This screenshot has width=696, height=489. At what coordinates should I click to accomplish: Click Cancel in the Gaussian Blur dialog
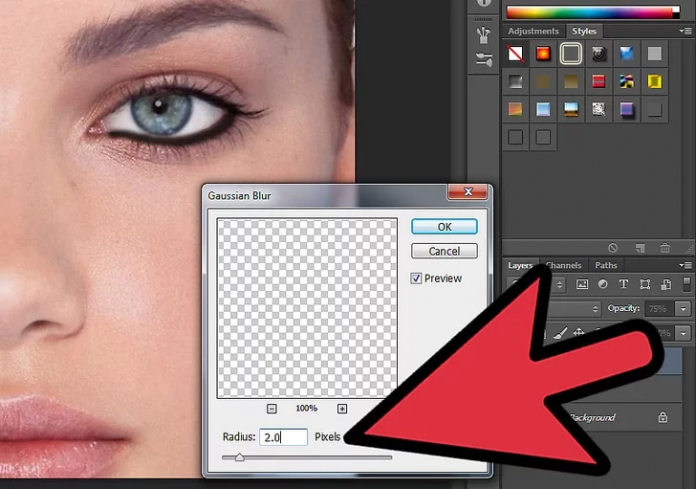(444, 251)
